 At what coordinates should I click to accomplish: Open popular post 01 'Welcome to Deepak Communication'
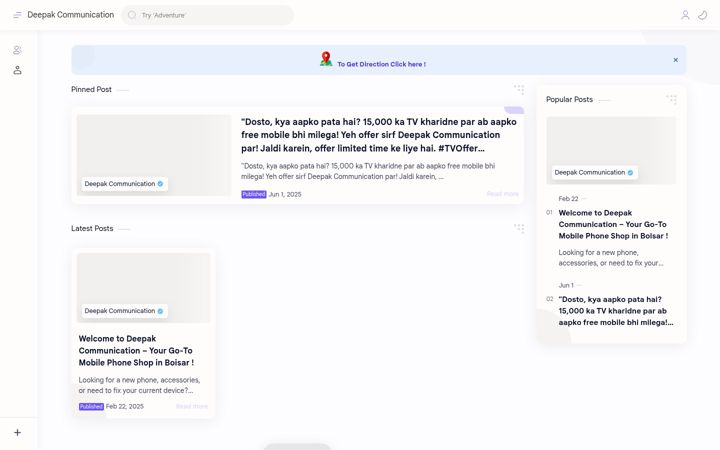(x=613, y=225)
